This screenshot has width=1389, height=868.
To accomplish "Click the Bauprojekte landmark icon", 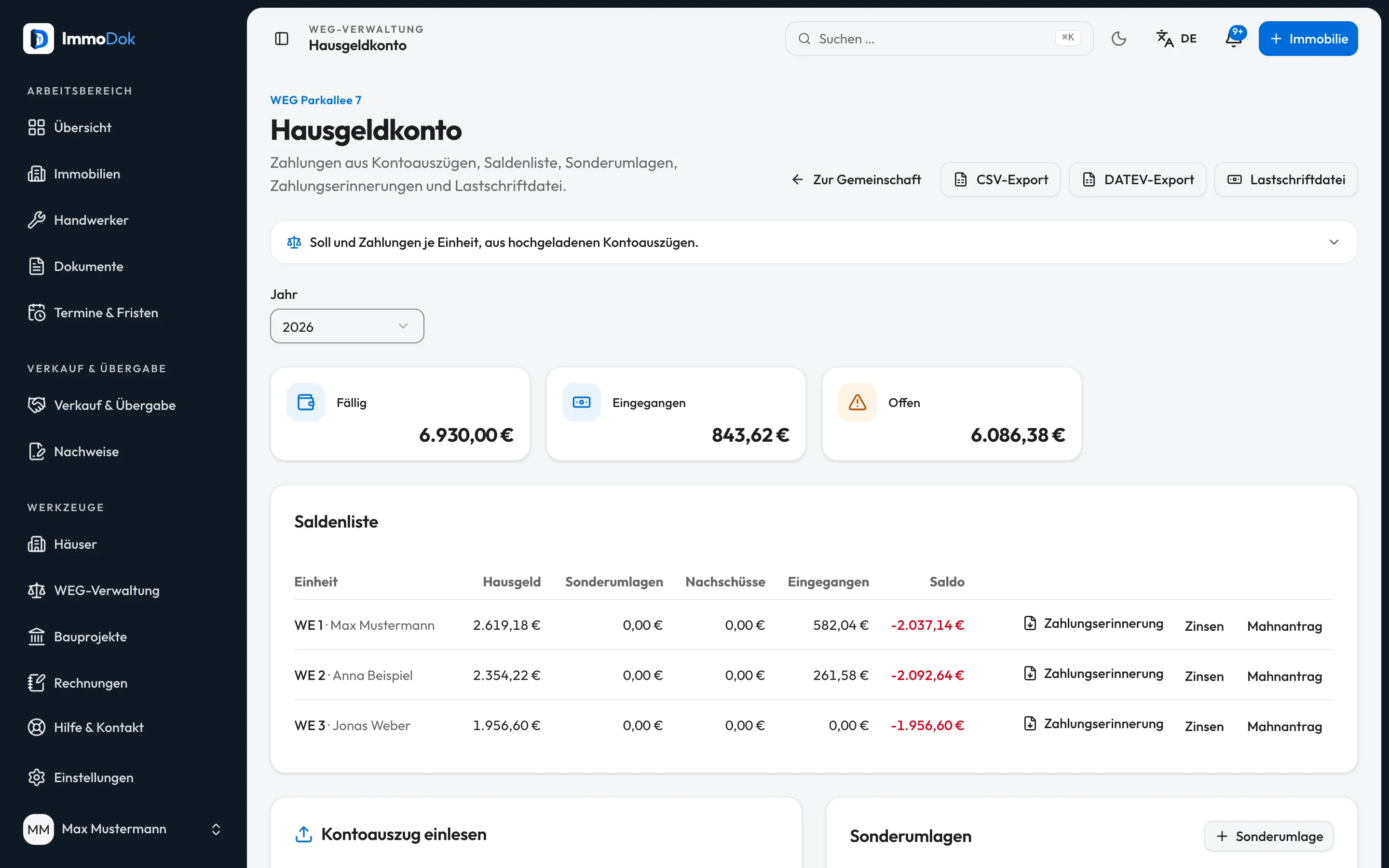I will [37, 637].
